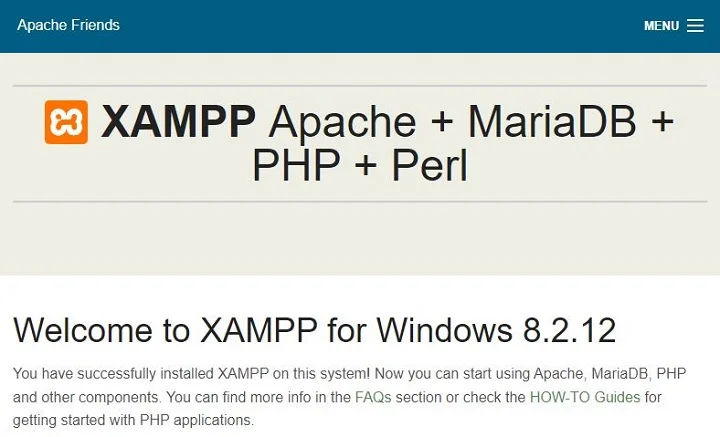Click the horizontal rule above banner title
The width and height of the screenshot is (720, 437).
(359, 88)
